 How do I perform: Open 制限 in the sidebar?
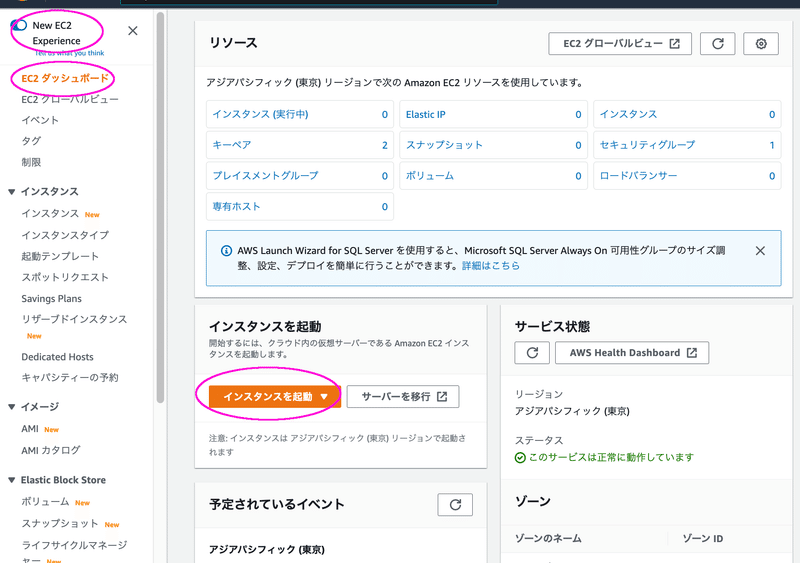31,162
